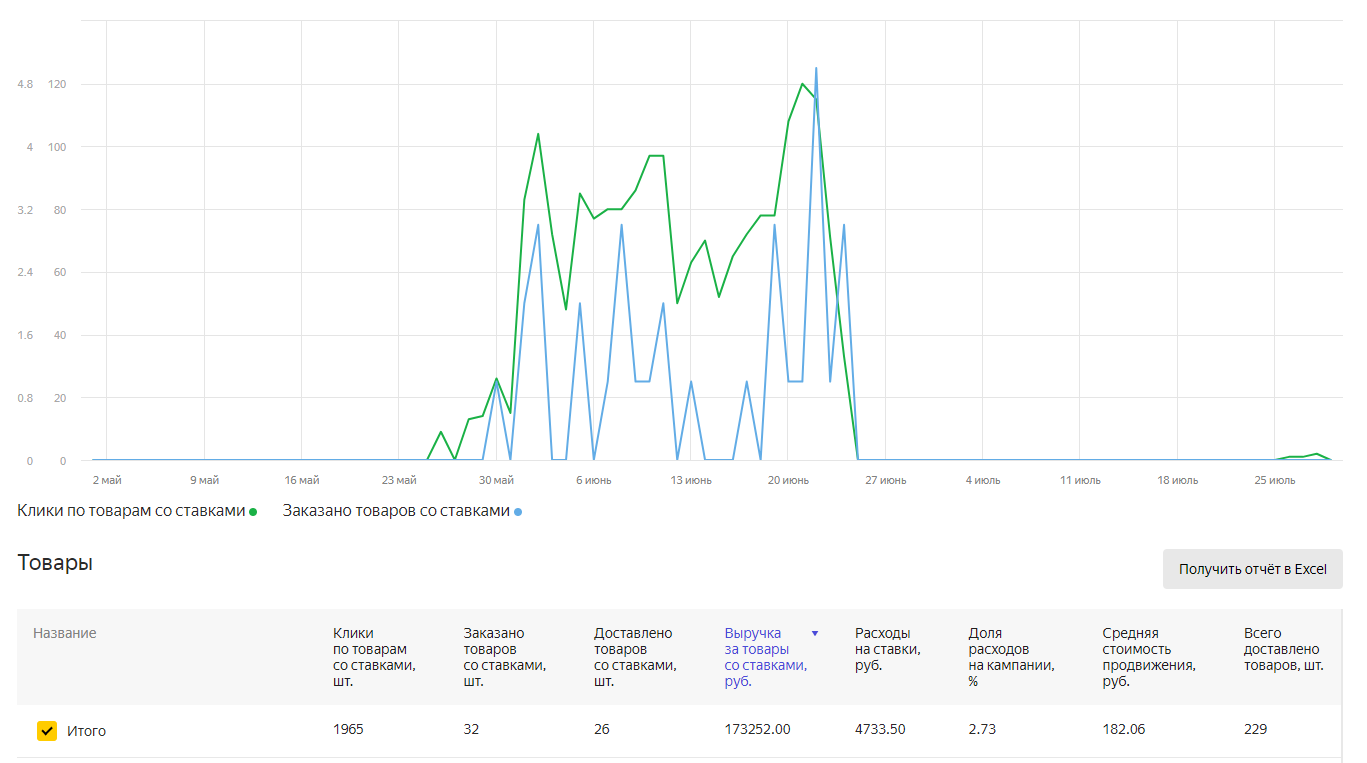
Task: Click the 9 май axis label
Action: coord(204,481)
